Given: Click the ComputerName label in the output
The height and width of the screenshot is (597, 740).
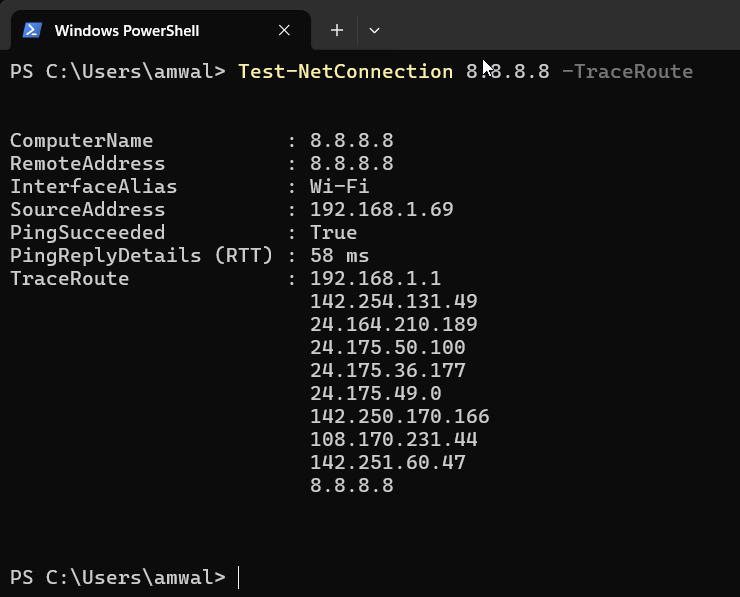Looking at the screenshot, I should [81, 140].
